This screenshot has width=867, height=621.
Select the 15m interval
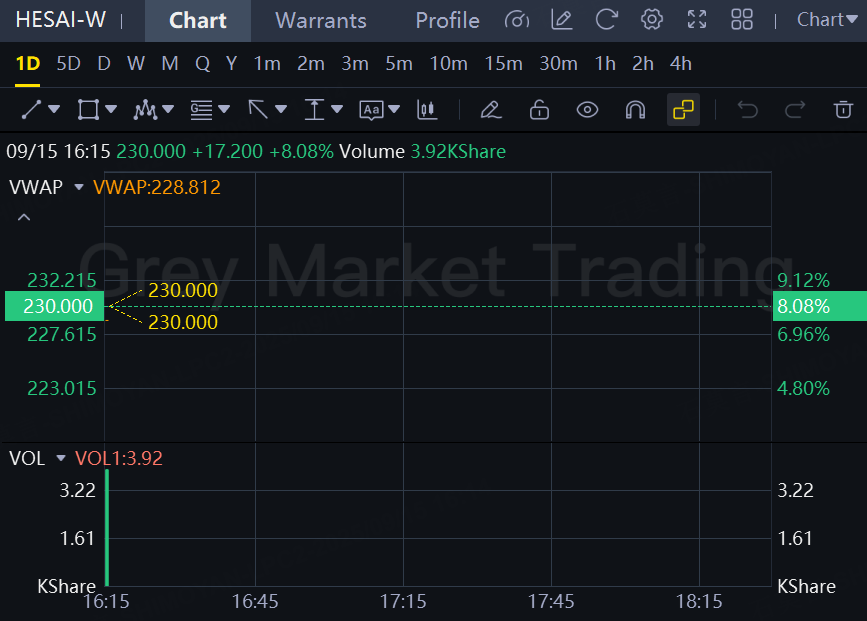[503, 64]
